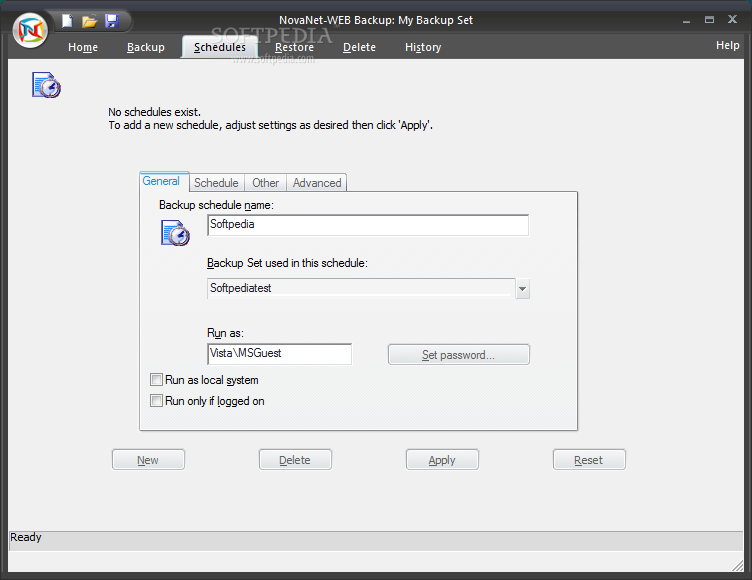Click the NovaNet application logo button
This screenshot has width=752, height=580.
tap(30, 30)
